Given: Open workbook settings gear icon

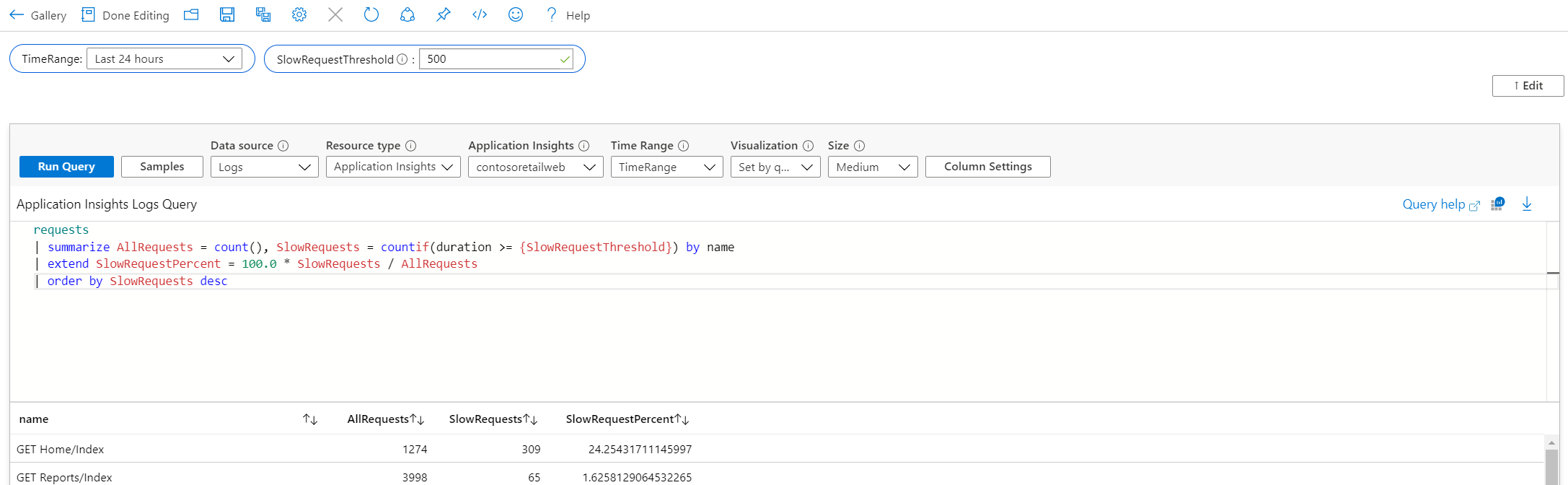Looking at the screenshot, I should pos(299,14).
